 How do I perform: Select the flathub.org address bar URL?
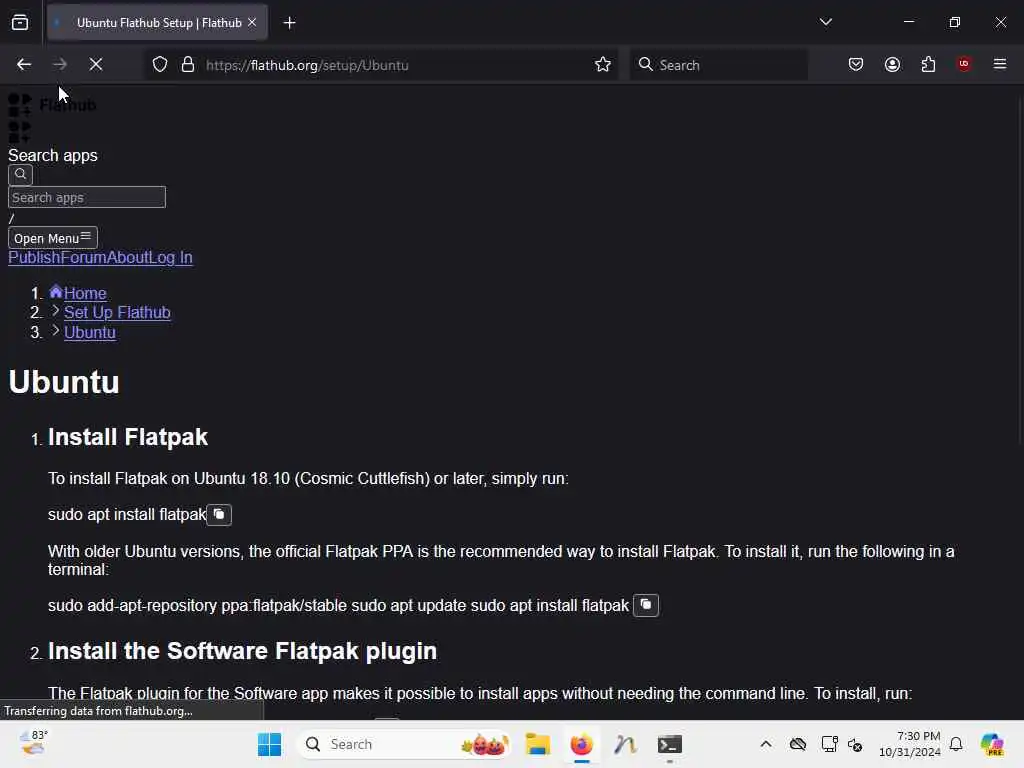pyautogui.click(x=307, y=65)
